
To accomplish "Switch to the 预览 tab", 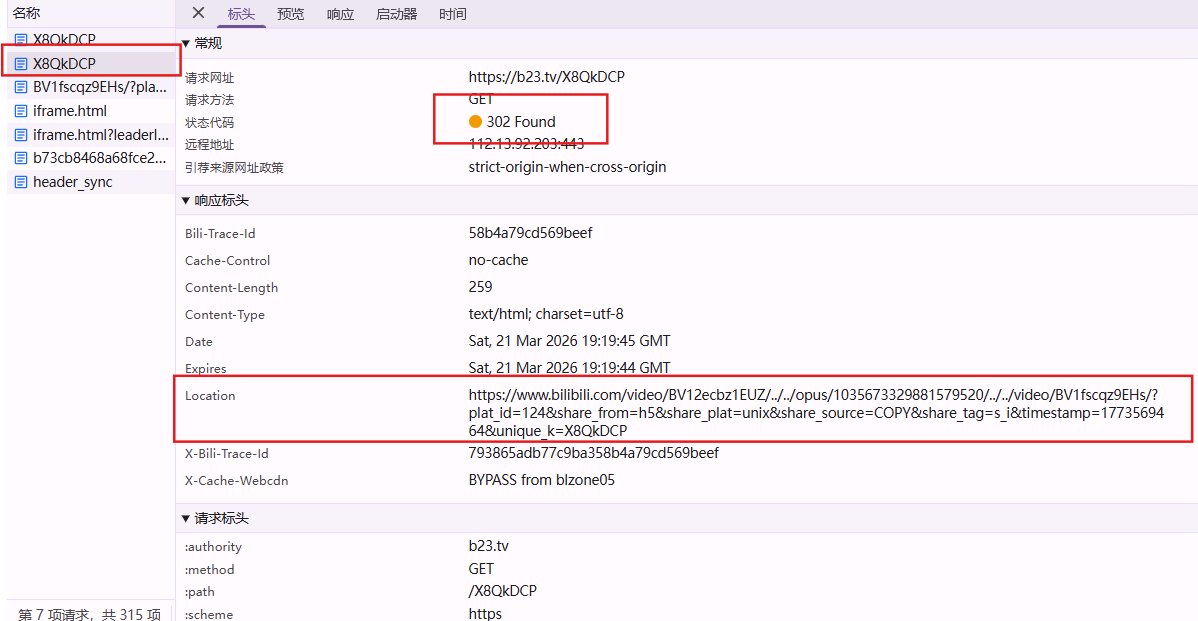I will point(290,14).
